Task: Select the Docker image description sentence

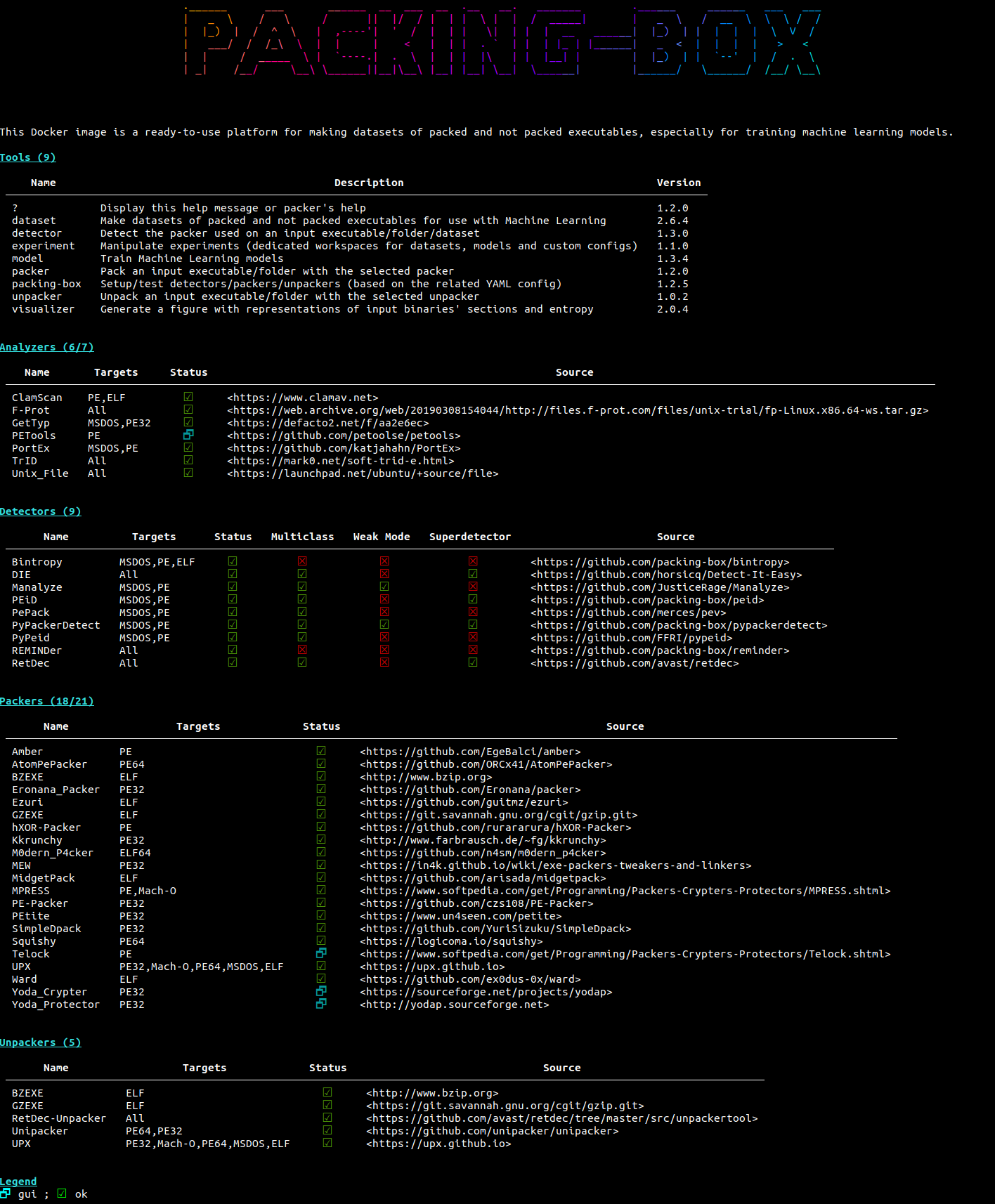Action: (x=476, y=132)
